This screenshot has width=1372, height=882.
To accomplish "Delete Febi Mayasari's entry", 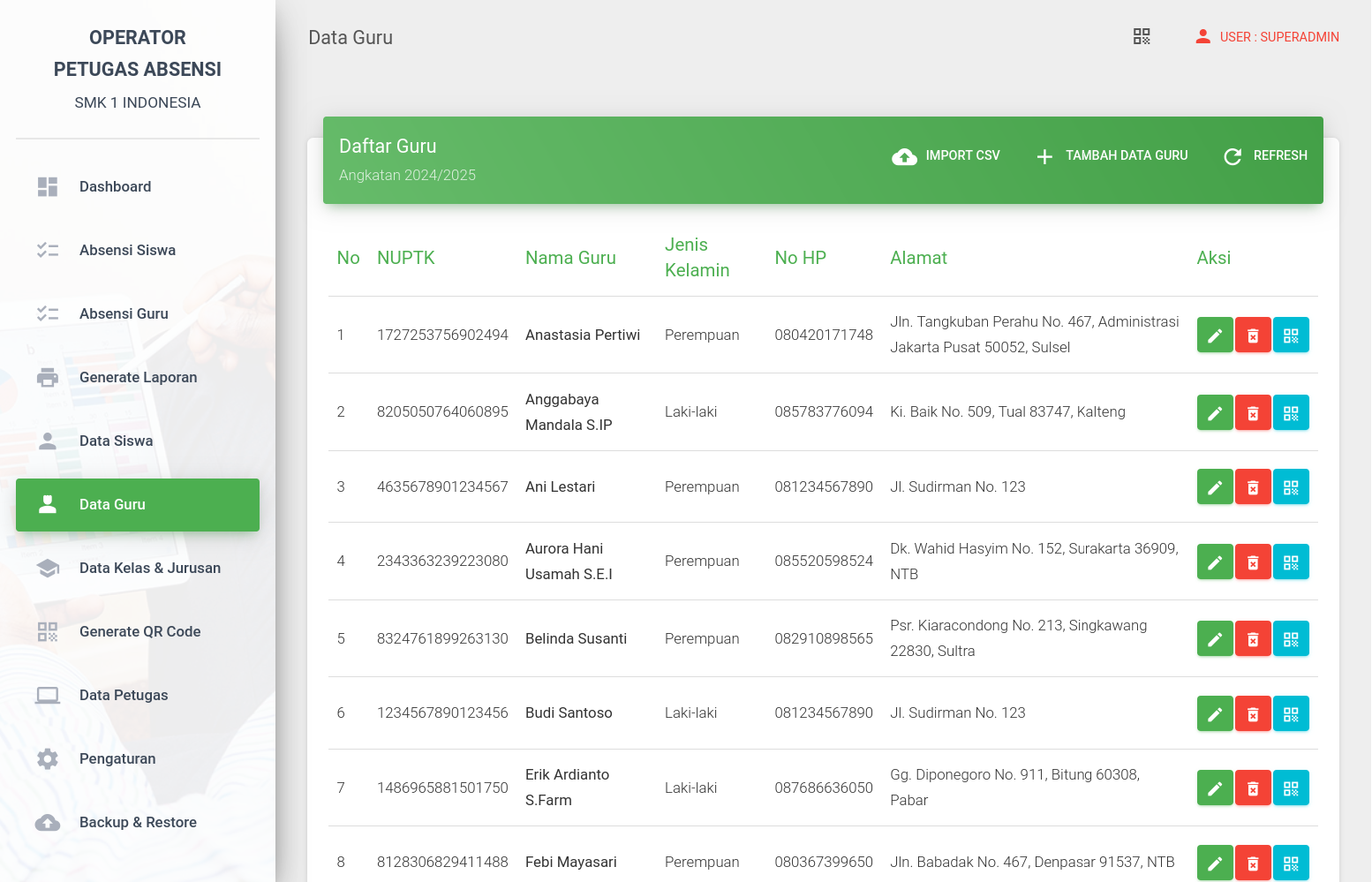I will (1253, 863).
